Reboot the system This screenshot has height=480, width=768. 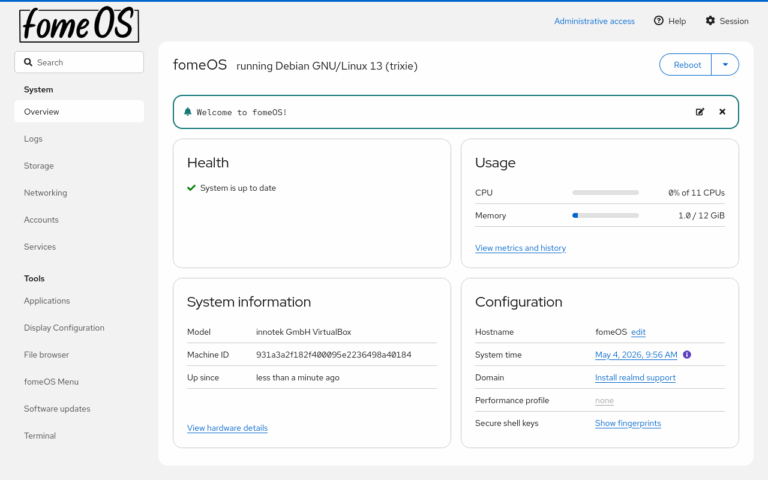pyautogui.click(x=686, y=65)
